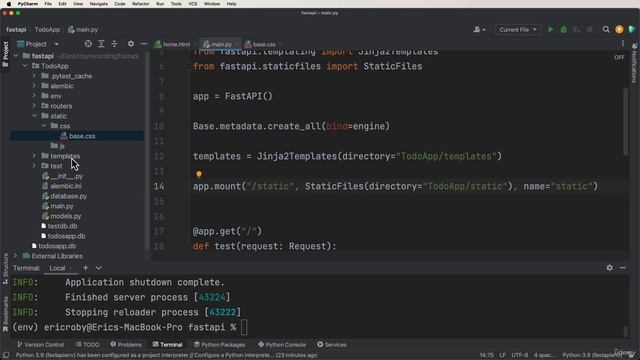The height and width of the screenshot is (360, 640).
Task: Collapse the static folder
Action: click(34, 116)
